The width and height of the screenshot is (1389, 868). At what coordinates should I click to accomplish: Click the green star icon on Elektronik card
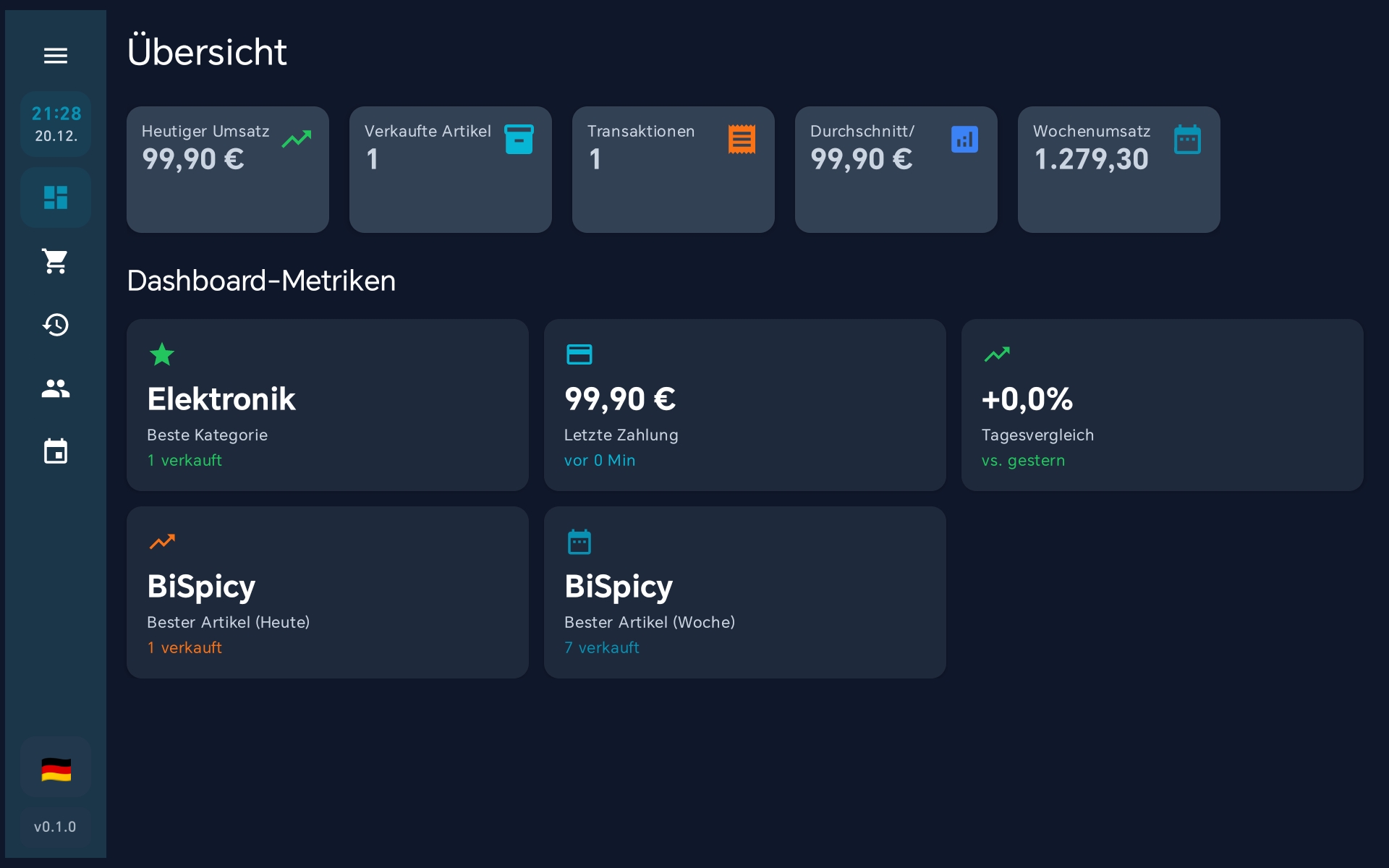pos(163,354)
